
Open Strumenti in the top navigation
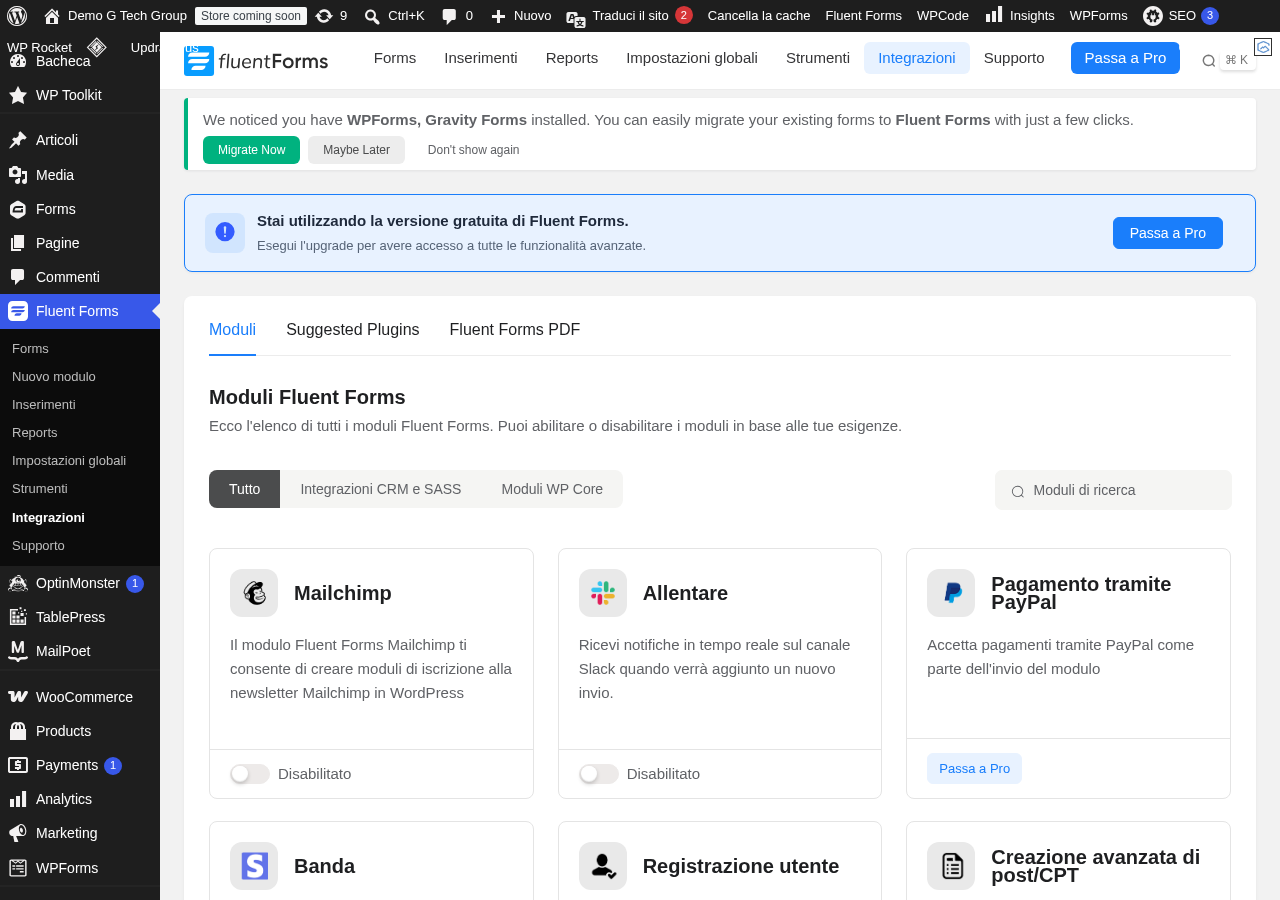818,58
